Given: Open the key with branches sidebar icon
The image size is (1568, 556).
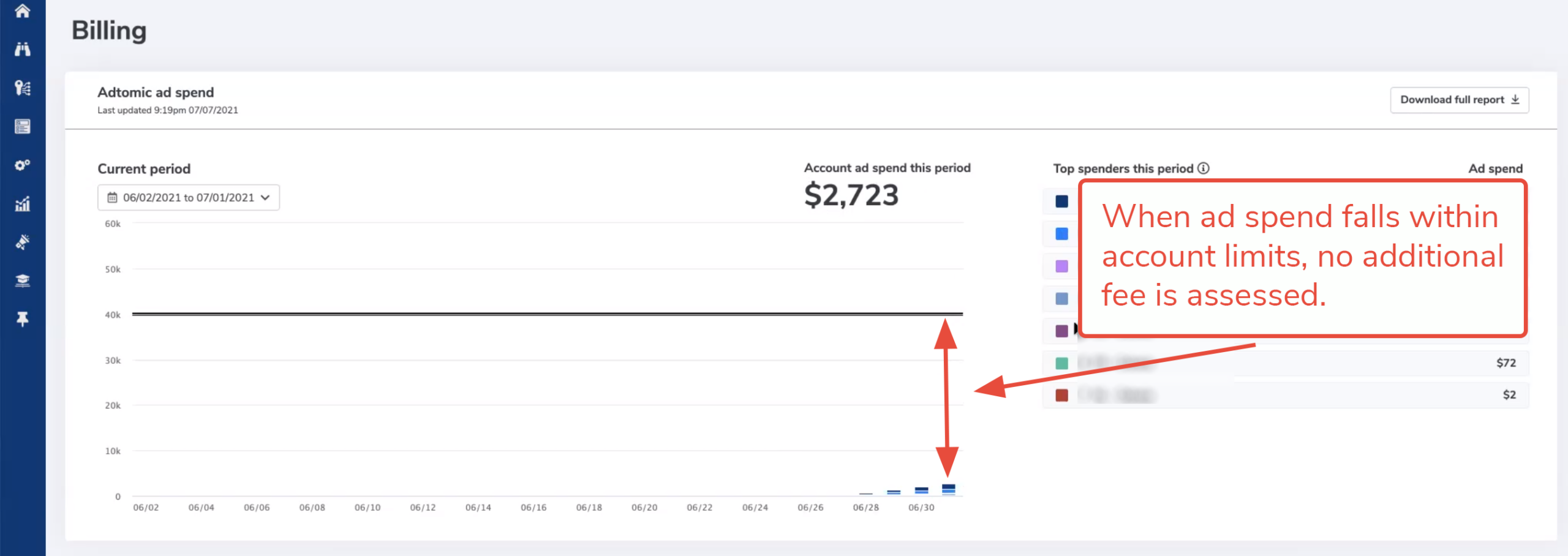Looking at the screenshot, I should 23,88.
